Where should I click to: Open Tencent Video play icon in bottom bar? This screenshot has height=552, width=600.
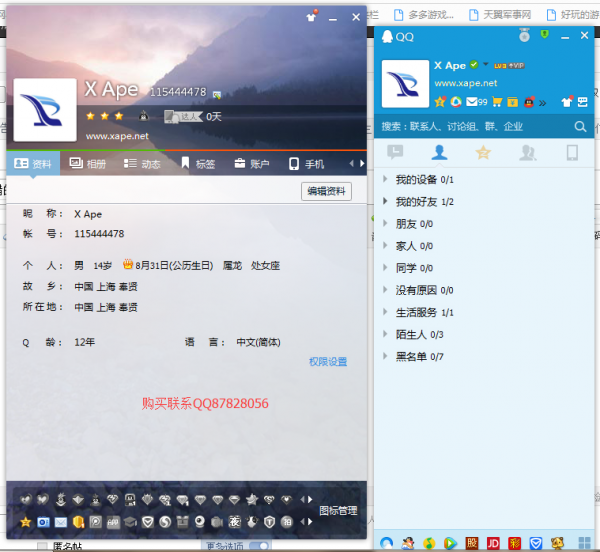coord(450,543)
